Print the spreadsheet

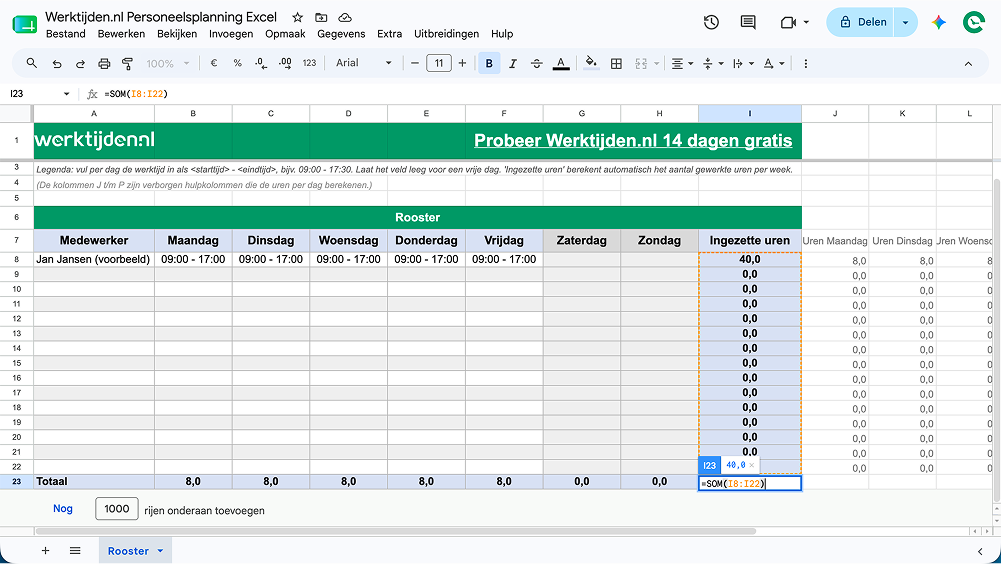coord(104,63)
